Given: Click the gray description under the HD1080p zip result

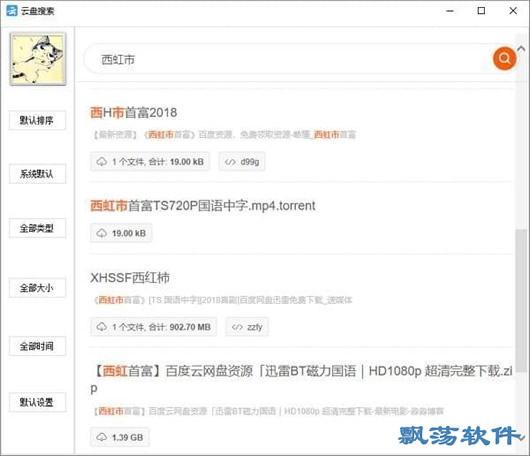Looking at the screenshot, I should click(268, 411).
